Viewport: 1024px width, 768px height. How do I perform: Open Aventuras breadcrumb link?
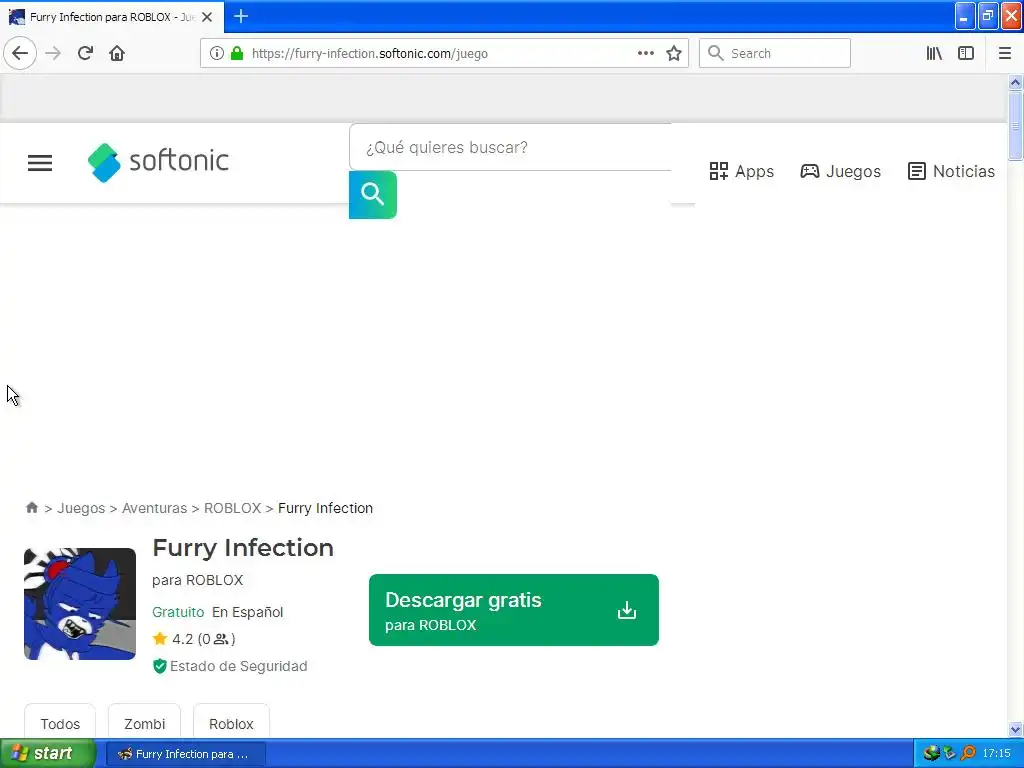tap(154, 508)
